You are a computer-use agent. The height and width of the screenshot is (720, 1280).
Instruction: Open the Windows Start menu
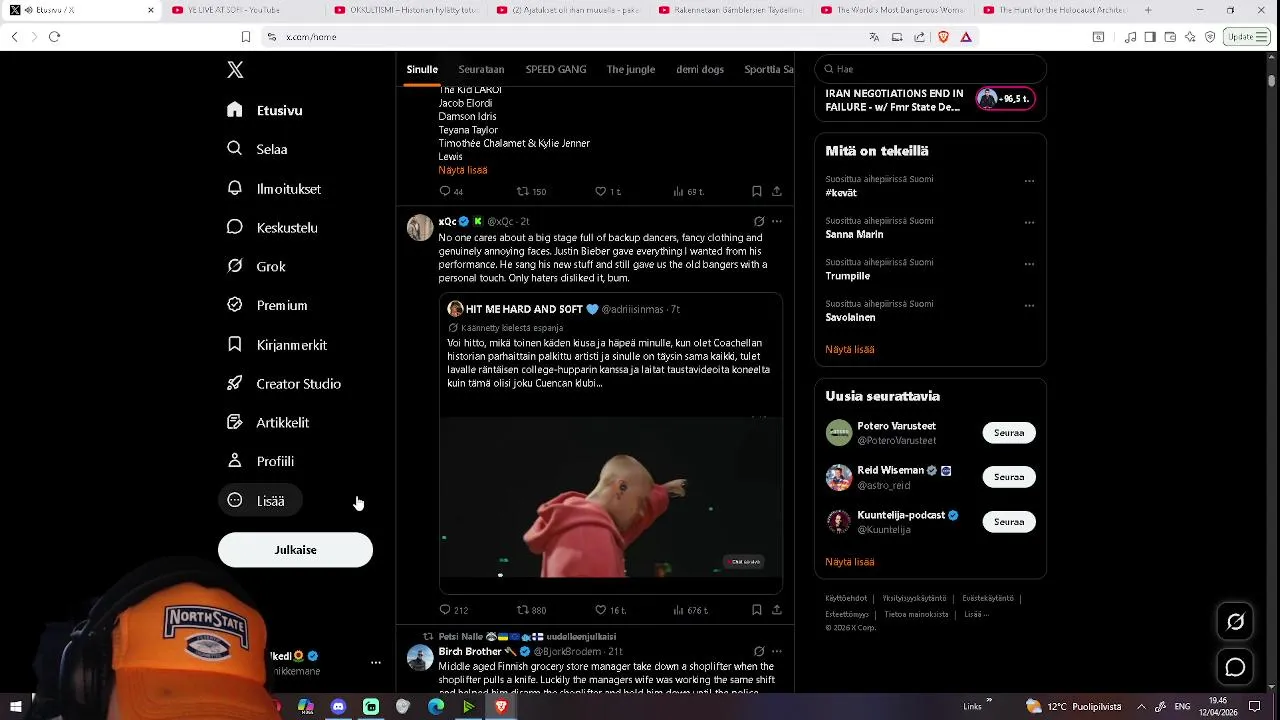(x=15, y=707)
